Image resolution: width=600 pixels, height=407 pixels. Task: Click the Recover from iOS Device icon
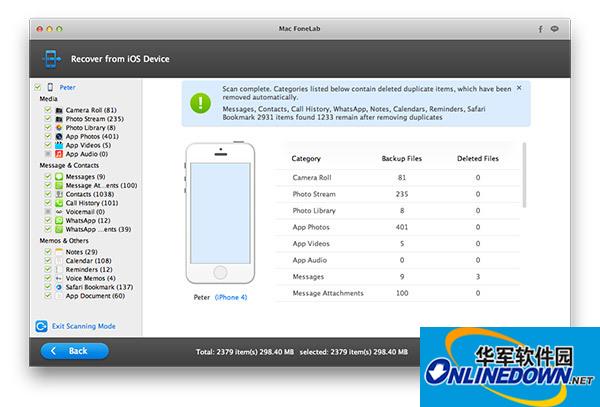tap(52, 59)
